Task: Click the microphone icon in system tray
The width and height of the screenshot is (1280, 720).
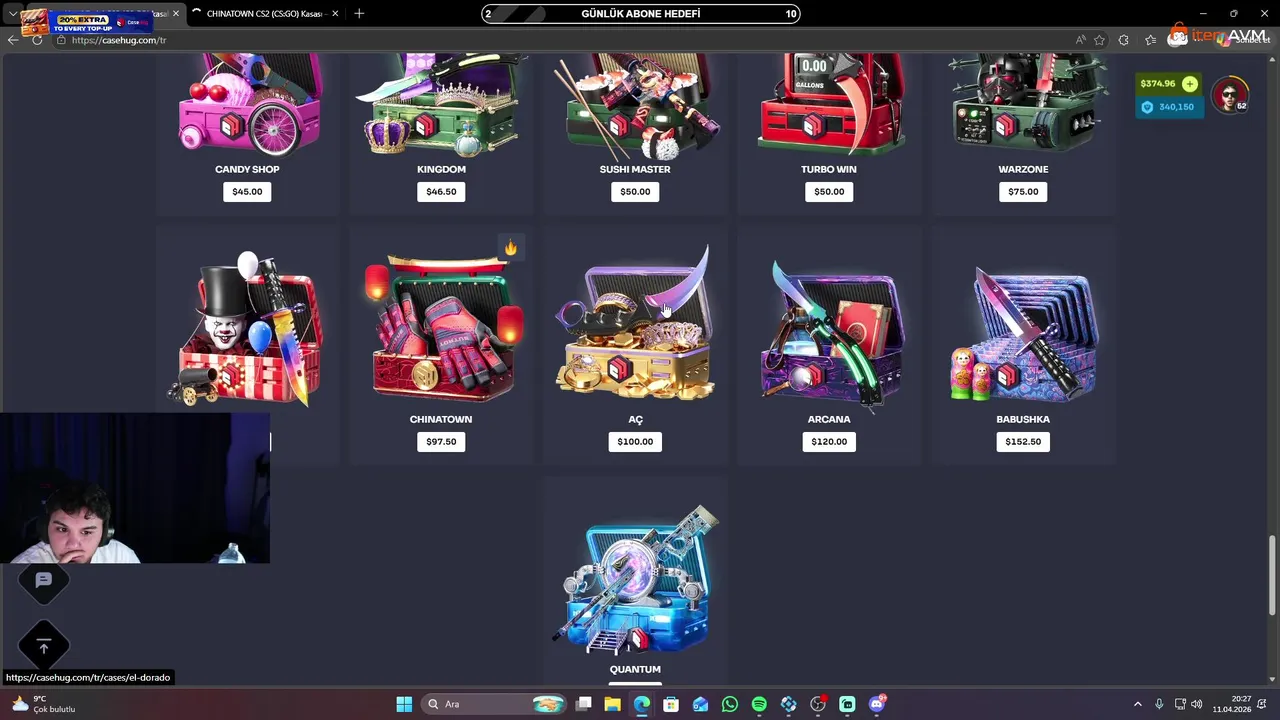Action: tap(1159, 704)
